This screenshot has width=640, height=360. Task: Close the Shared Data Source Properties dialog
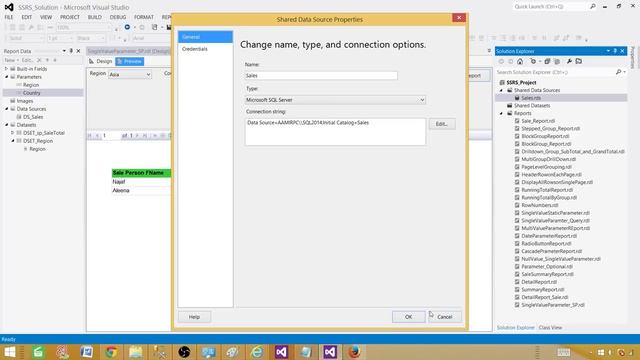pos(459,18)
